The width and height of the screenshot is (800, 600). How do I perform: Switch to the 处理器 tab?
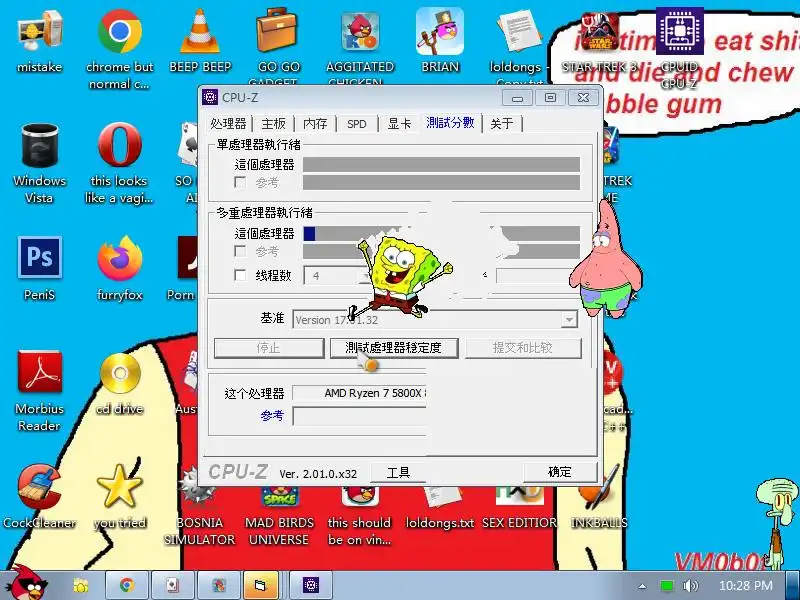coord(229,123)
